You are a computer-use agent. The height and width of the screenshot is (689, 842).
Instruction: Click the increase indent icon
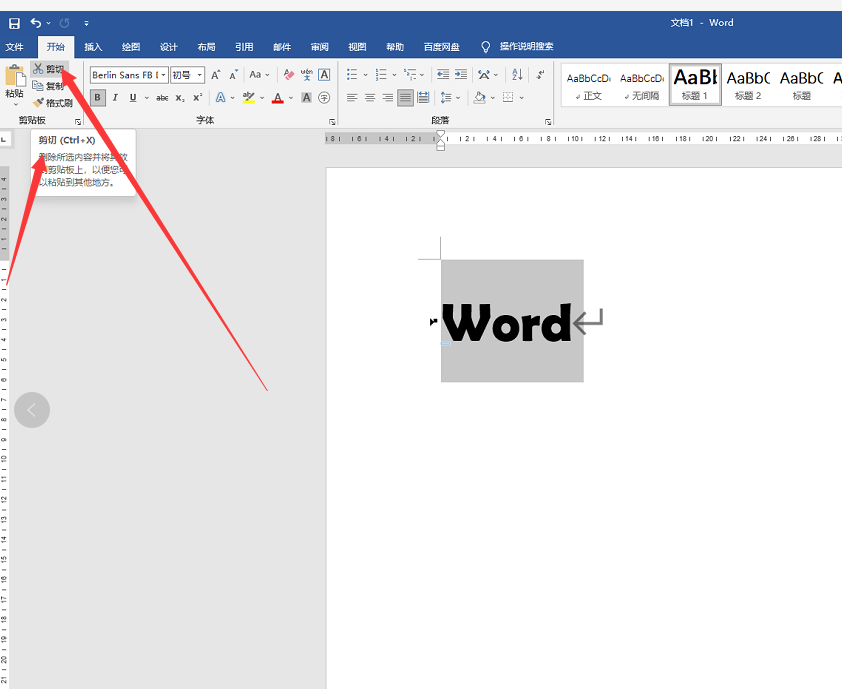(461, 75)
